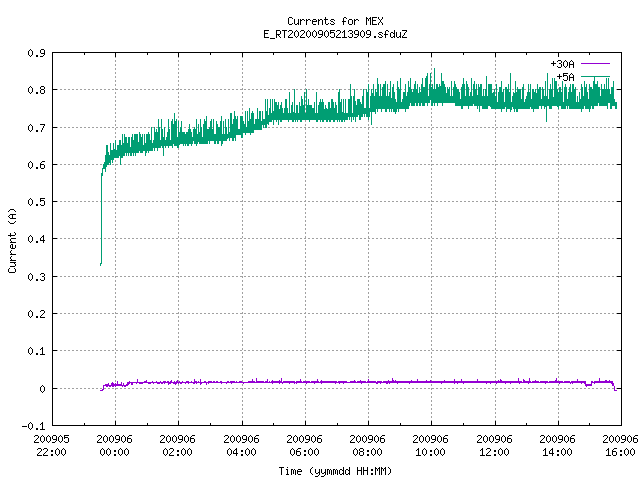This screenshot has height=480, width=640.
Task: Click y-axis tick value 0.4
Action: click(36, 239)
